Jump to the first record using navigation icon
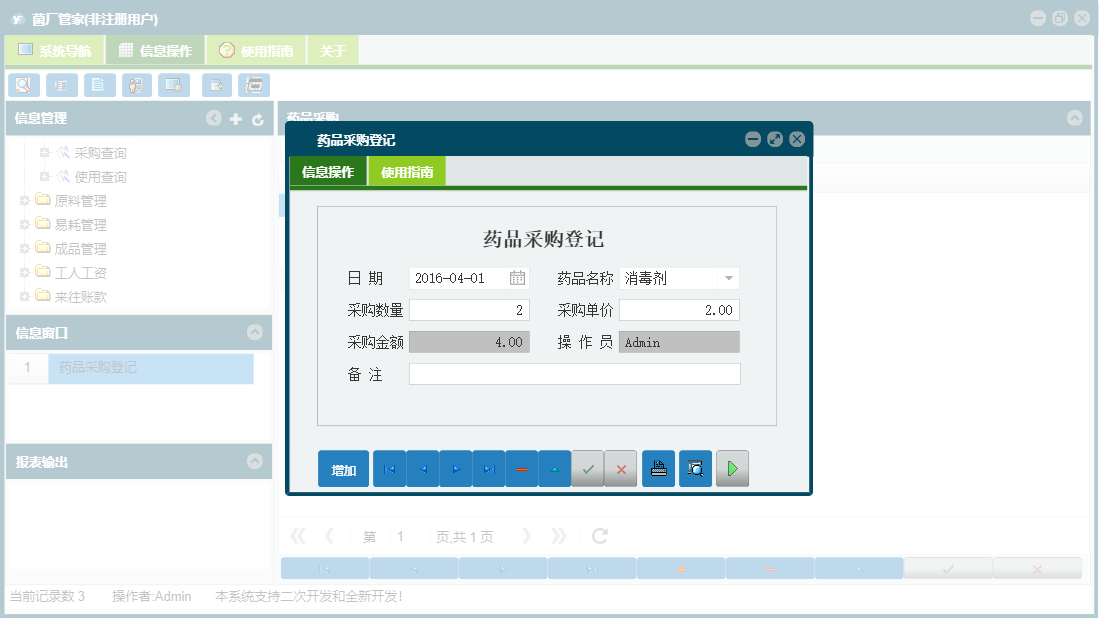The image size is (1099, 618). click(389, 468)
